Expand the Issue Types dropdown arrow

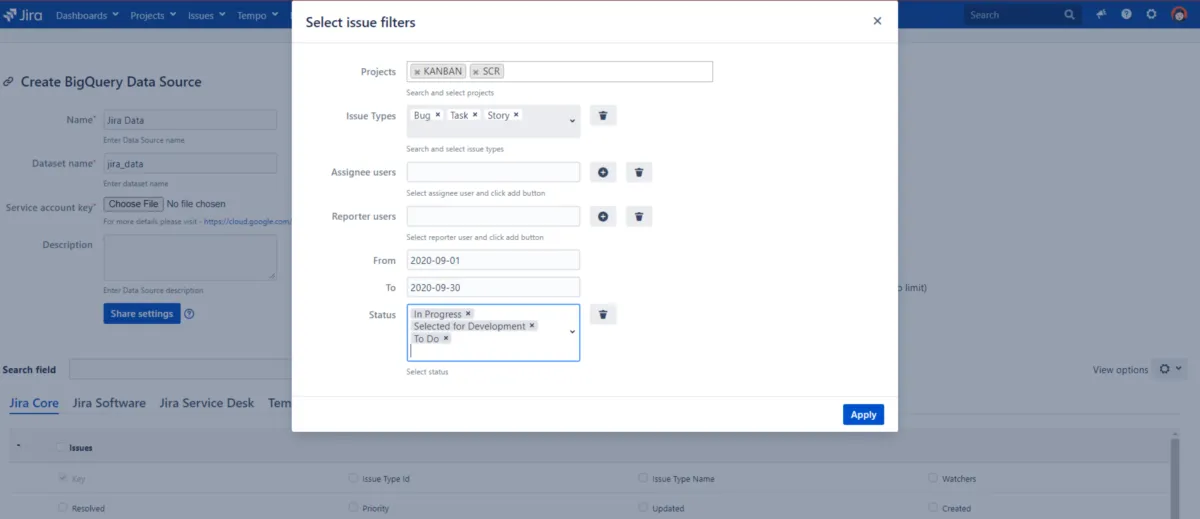point(572,121)
